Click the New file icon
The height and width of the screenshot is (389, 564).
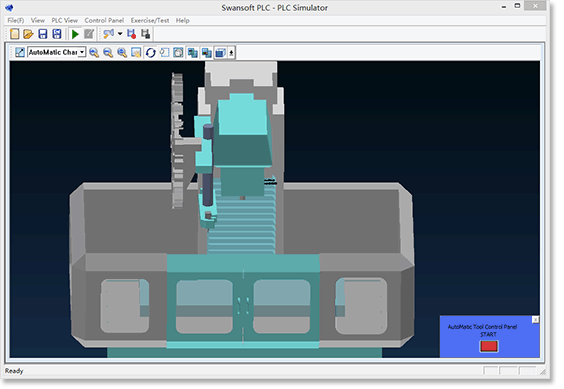(15, 34)
